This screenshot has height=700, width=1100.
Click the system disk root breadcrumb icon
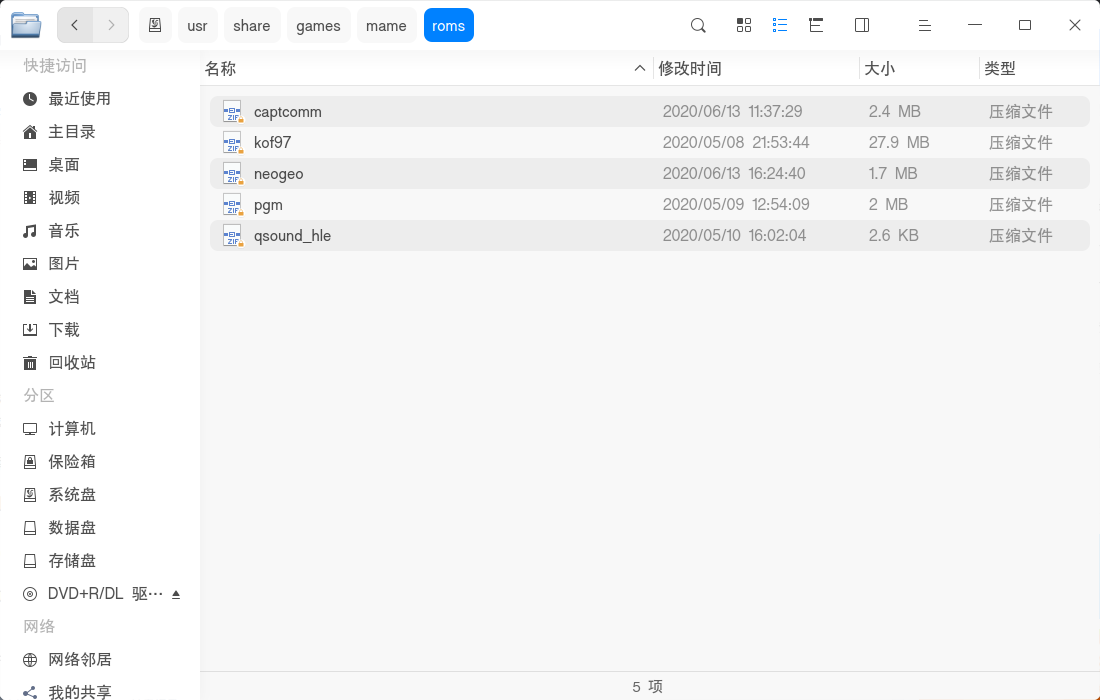coord(155,25)
